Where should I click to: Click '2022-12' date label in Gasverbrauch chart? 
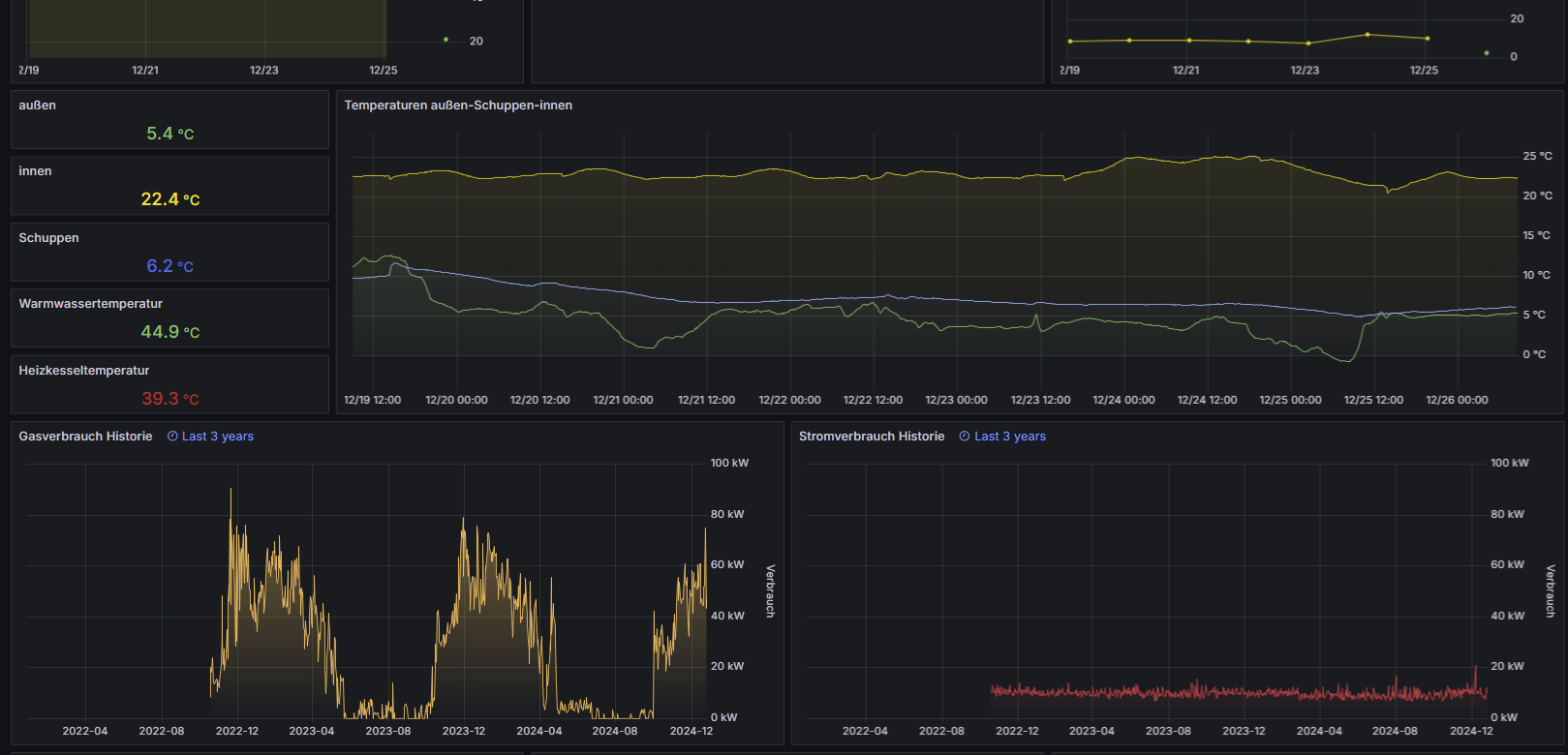[x=237, y=731]
